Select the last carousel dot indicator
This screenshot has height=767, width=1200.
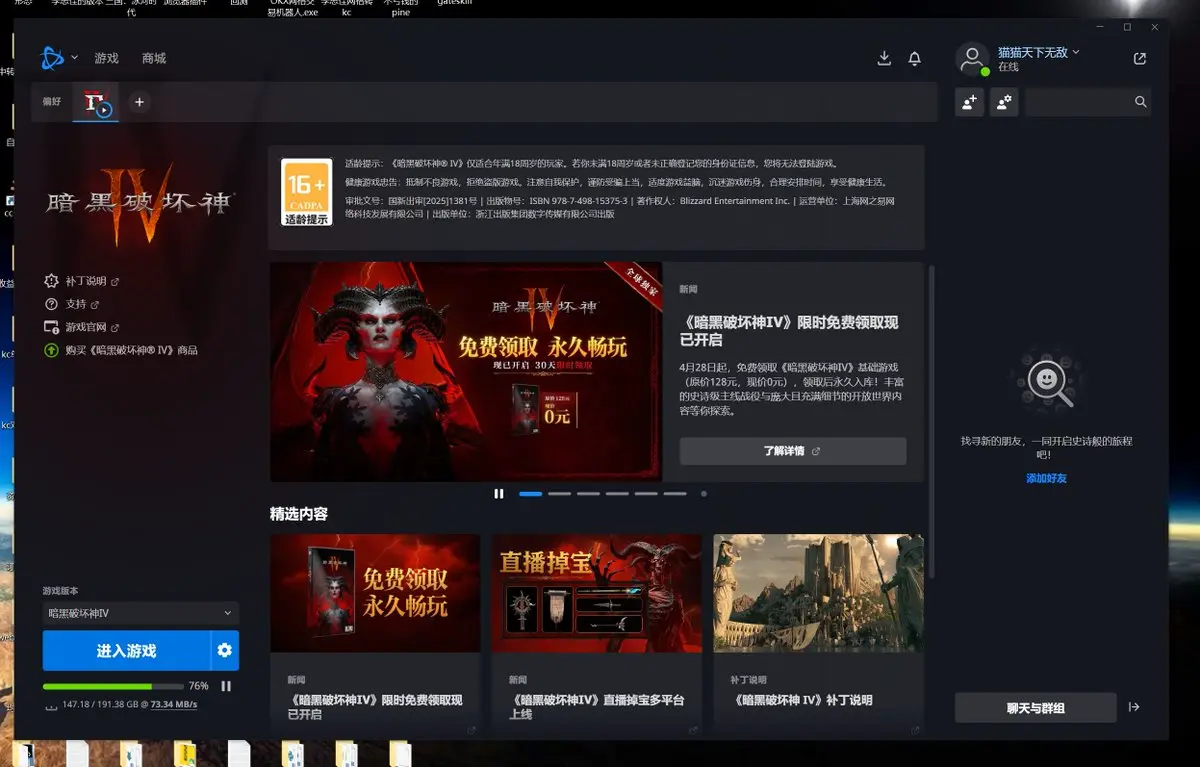point(704,493)
